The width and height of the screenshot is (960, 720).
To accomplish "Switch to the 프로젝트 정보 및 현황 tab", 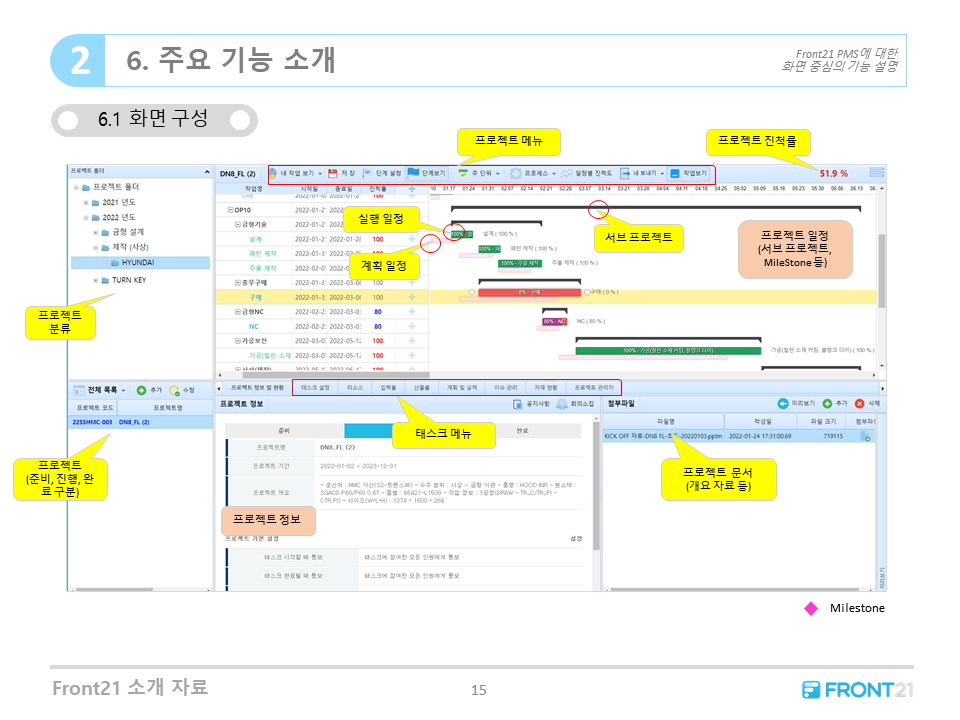I will coord(257,388).
